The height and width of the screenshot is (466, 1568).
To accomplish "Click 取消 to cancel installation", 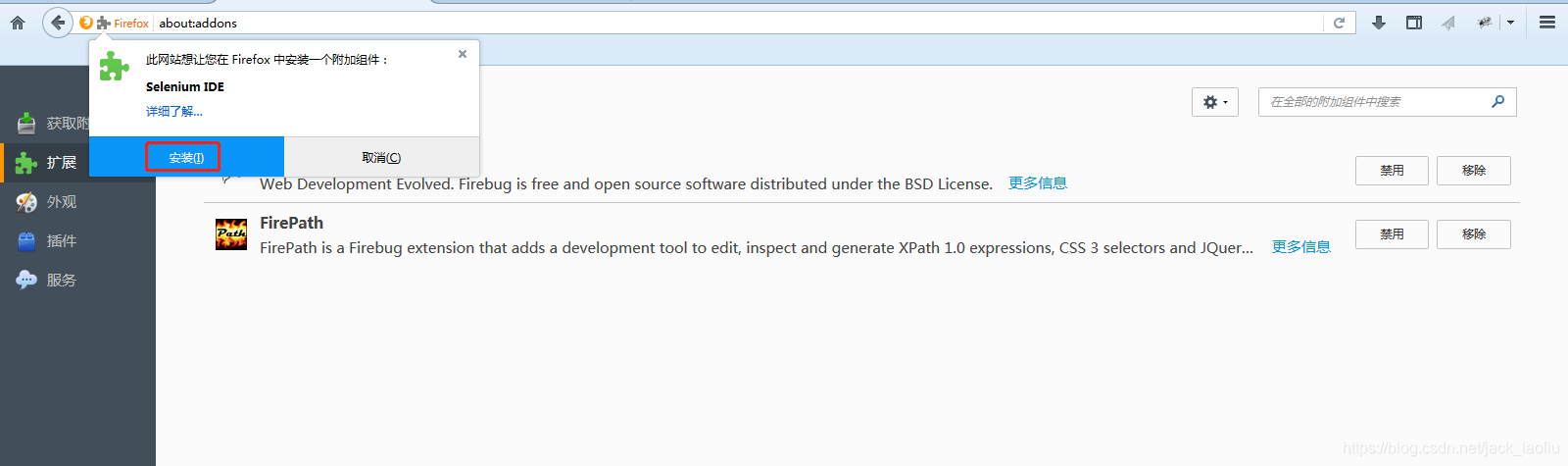I will (x=381, y=157).
